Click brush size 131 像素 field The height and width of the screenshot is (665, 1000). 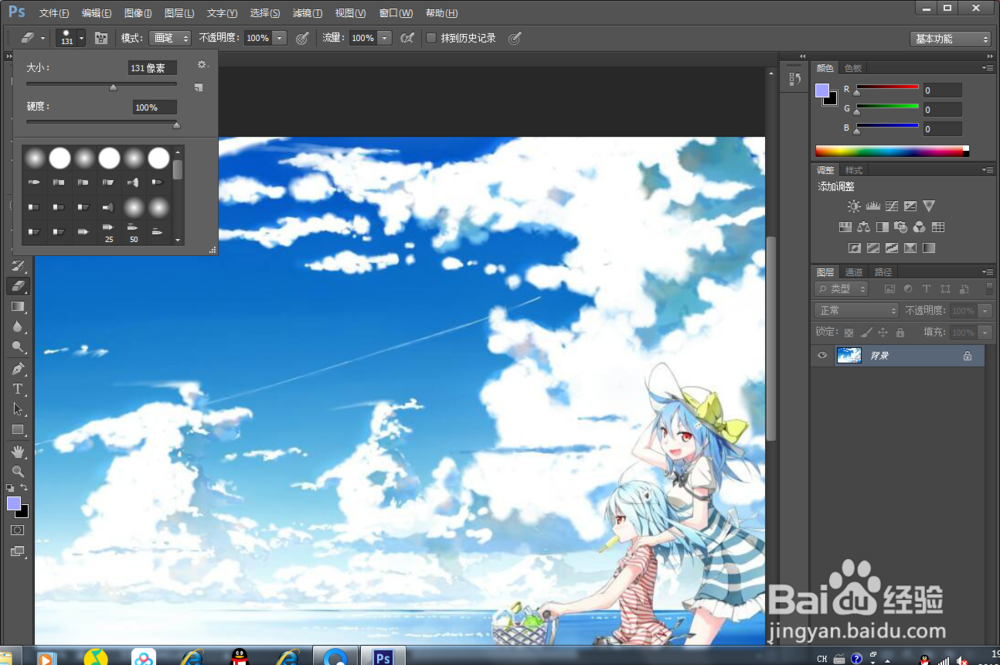click(152, 68)
